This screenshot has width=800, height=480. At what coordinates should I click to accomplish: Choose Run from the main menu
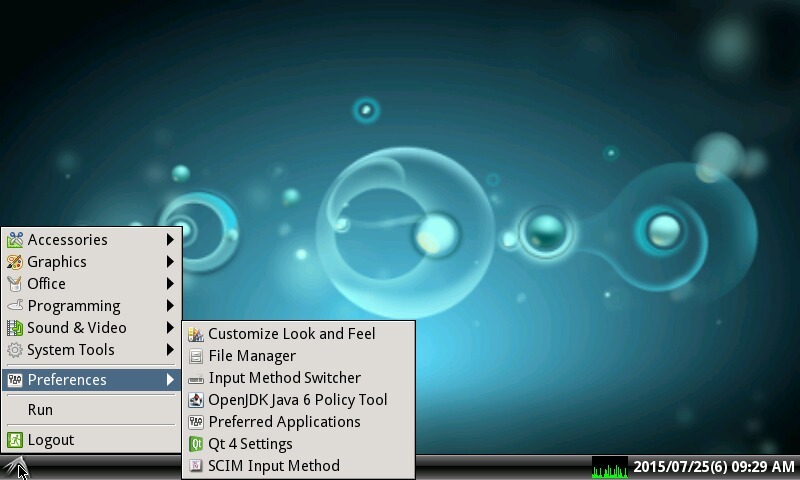click(x=91, y=410)
